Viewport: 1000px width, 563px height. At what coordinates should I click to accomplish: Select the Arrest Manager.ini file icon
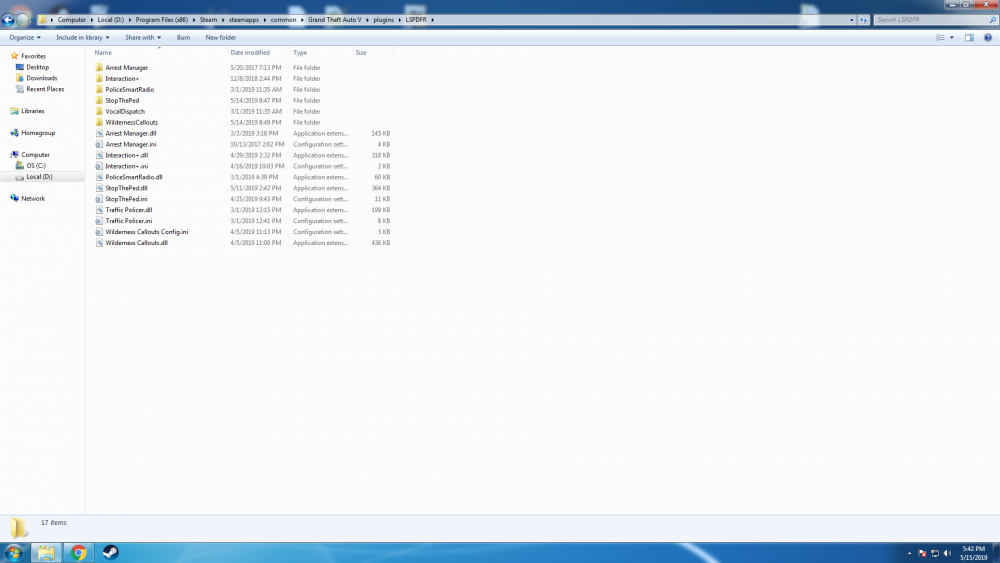[x=99, y=144]
